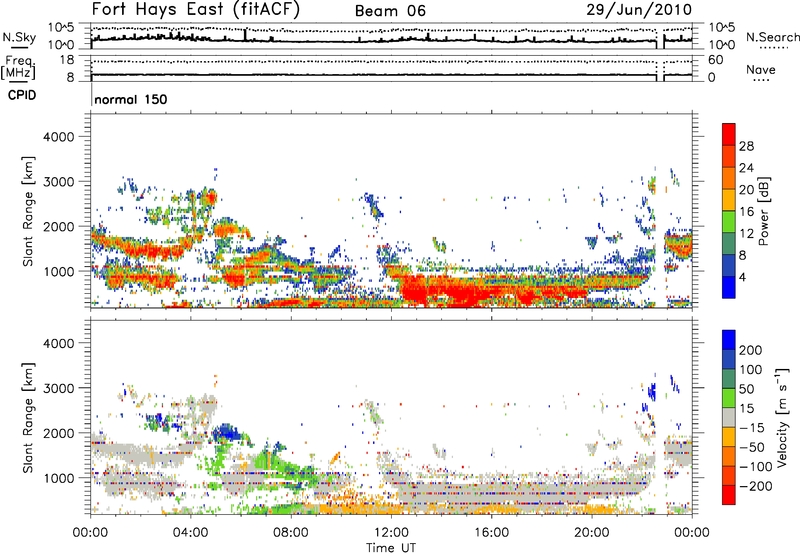Click the blue top of Velocity colorbar
This screenshot has height=554, width=800.
(x=729, y=340)
